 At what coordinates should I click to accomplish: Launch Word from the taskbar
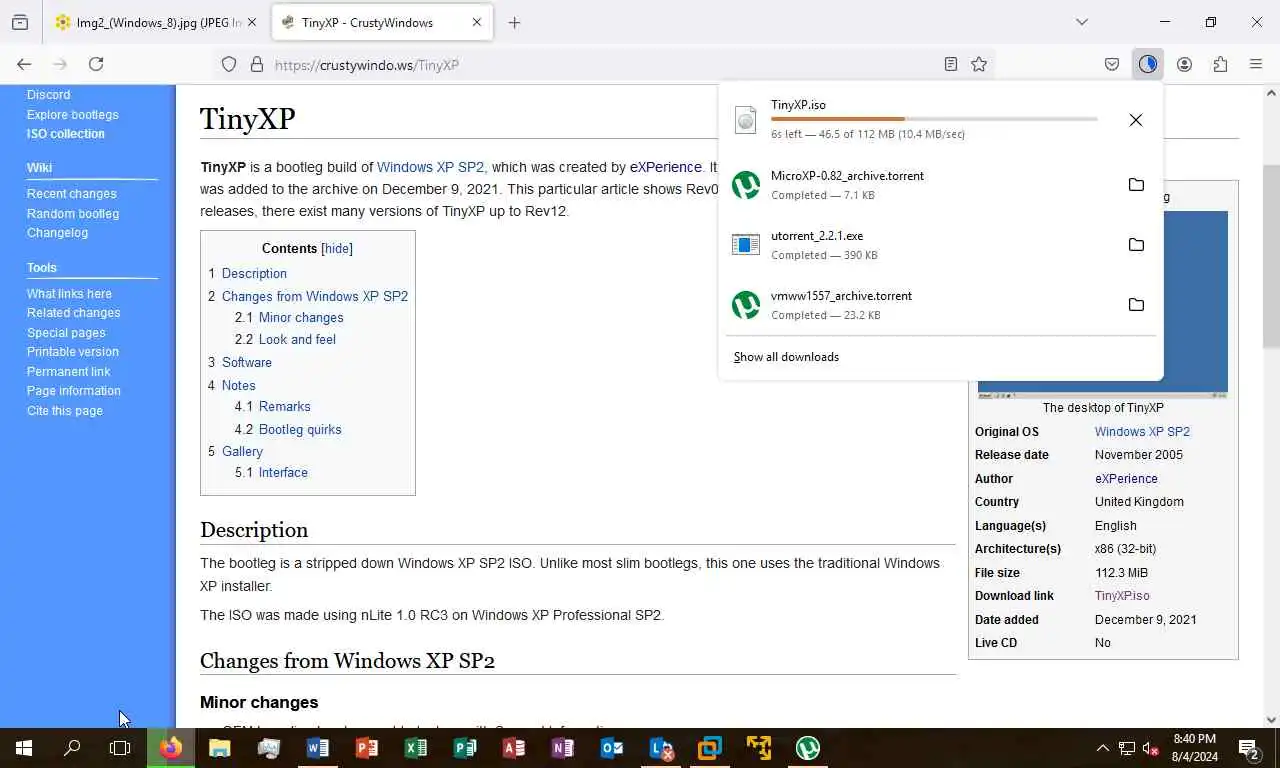[318, 748]
